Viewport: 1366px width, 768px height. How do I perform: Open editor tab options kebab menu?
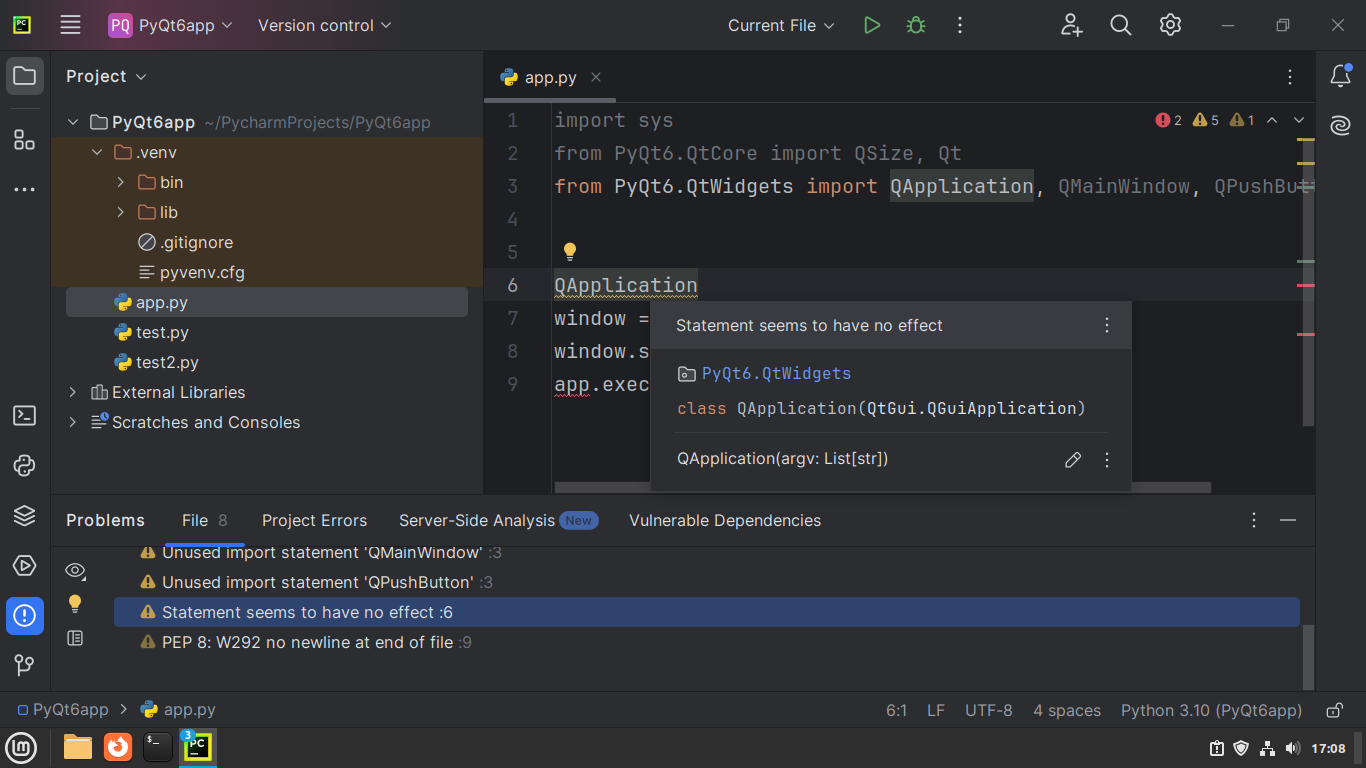[x=1290, y=77]
